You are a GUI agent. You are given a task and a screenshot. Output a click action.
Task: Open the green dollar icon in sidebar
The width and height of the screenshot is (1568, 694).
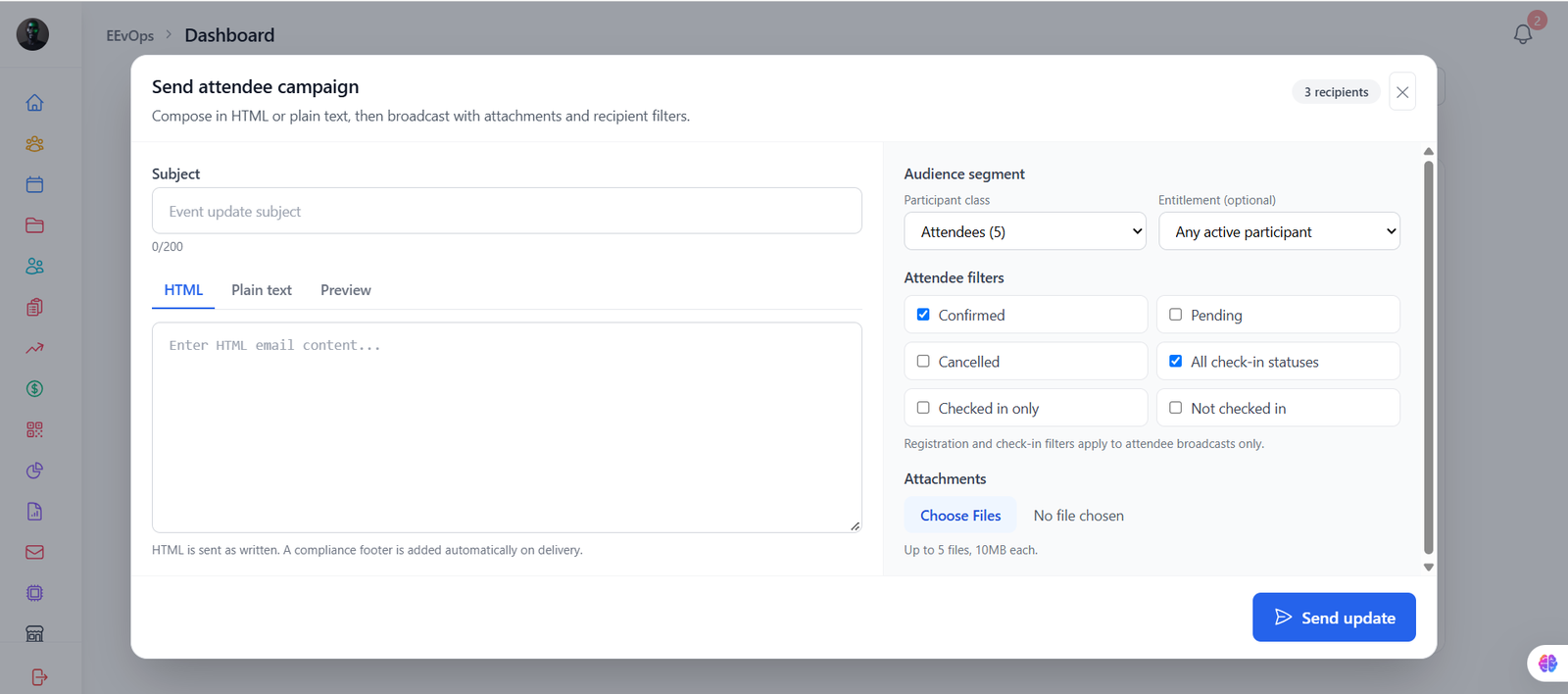[34, 389]
